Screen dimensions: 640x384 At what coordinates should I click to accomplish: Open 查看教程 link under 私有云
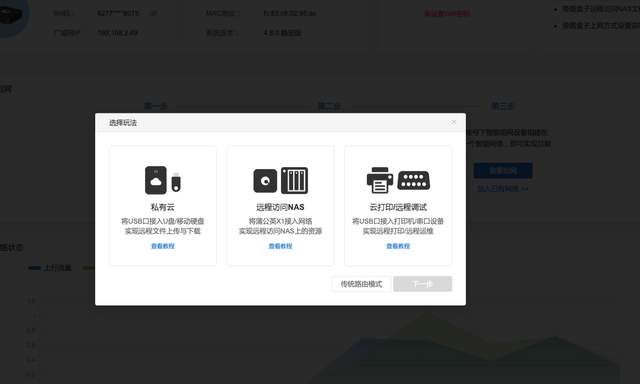[x=162, y=246]
